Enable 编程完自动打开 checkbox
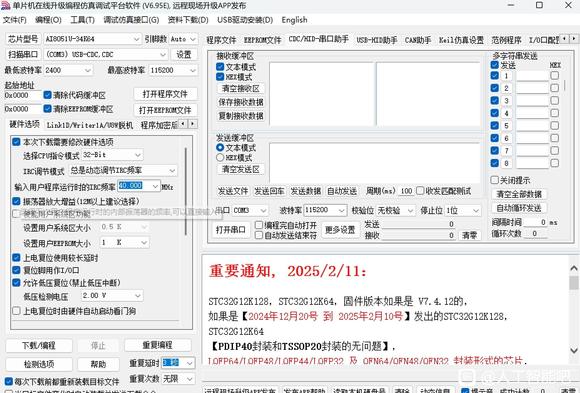 259,225
